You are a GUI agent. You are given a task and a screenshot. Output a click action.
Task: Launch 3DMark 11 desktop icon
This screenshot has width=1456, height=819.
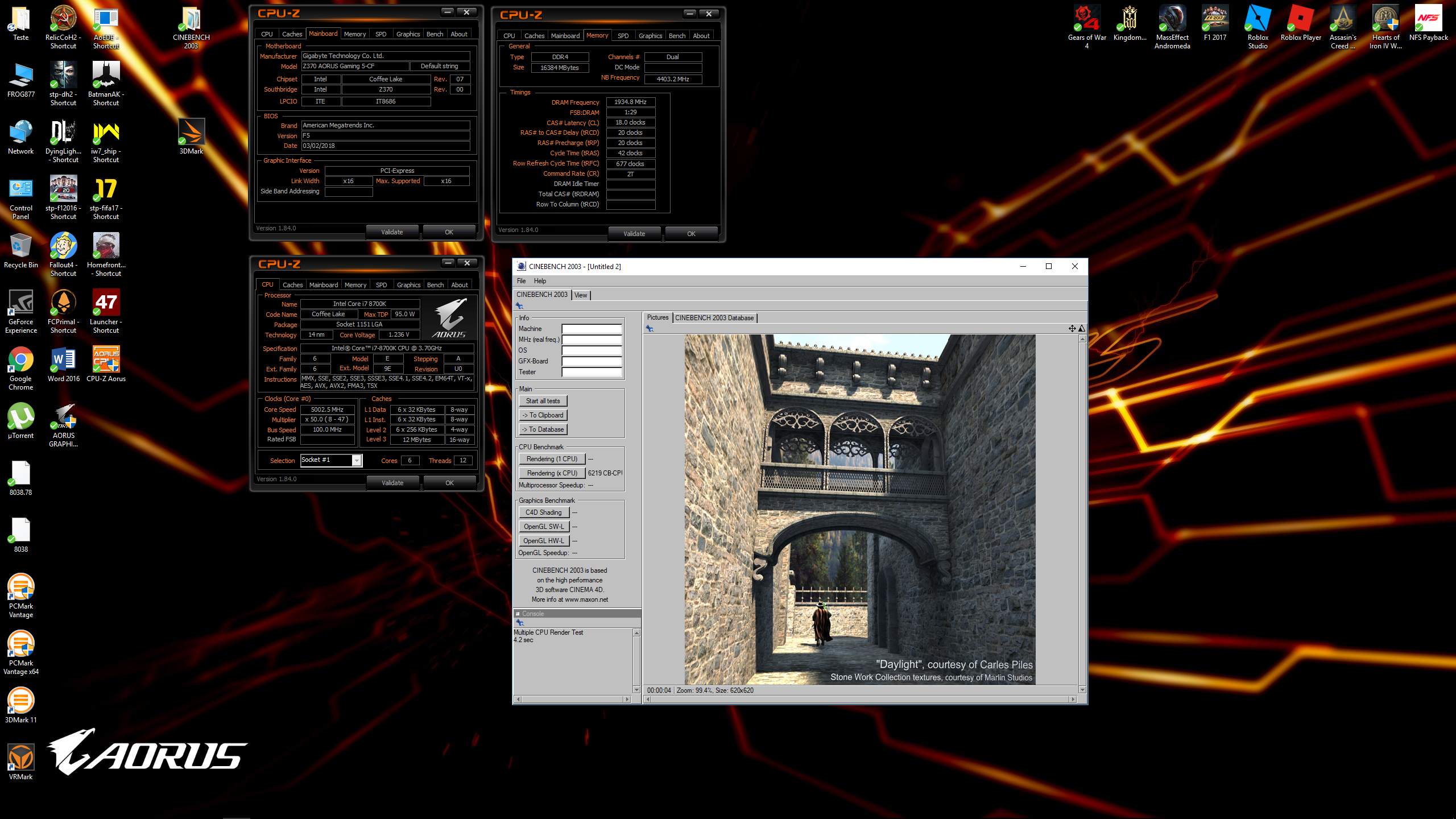[x=21, y=706]
